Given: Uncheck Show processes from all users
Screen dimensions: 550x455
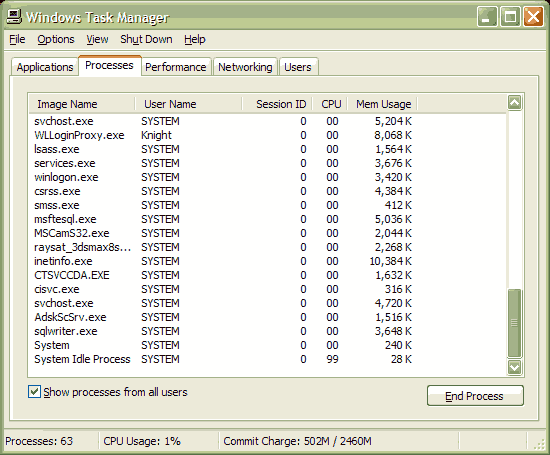Looking at the screenshot, I should 34,392.
